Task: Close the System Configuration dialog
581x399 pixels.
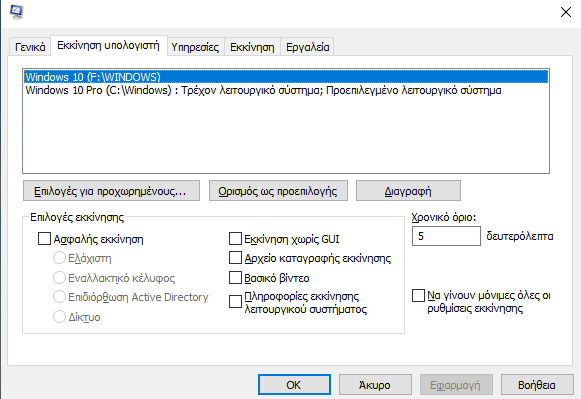Action: [x=565, y=12]
